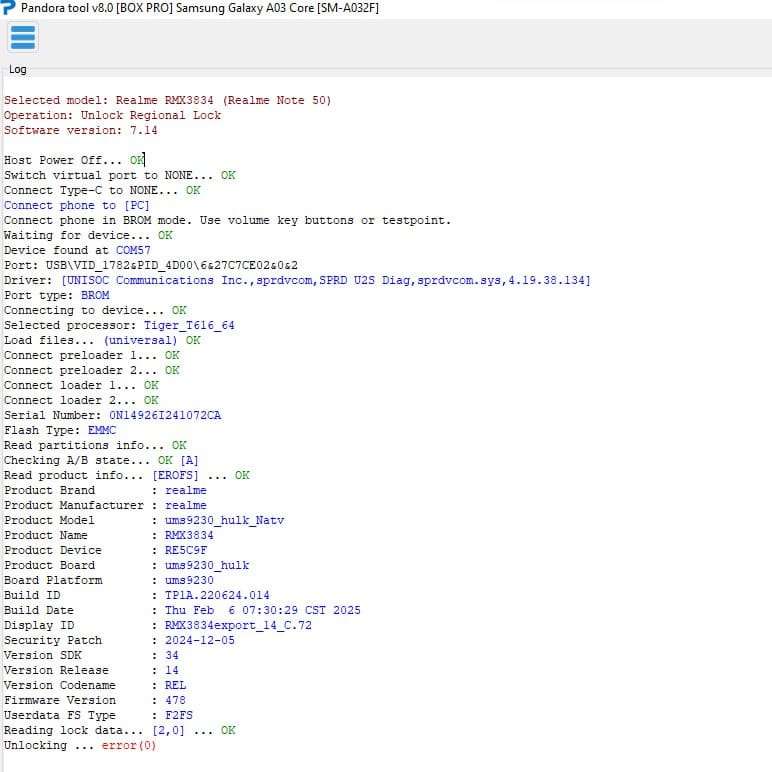Click the Product Board 'ums9230_hulk' value

(x=207, y=566)
